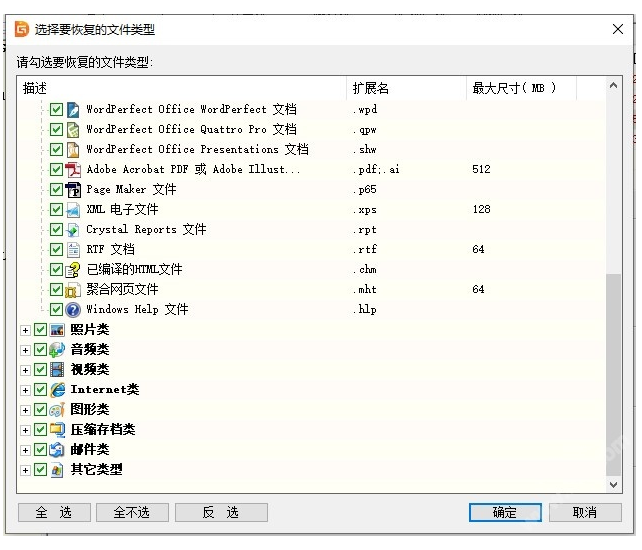This screenshot has width=642, height=550.
Task: Click the Adobe Acrobat PDF icon
Action: (x=73, y=170)
